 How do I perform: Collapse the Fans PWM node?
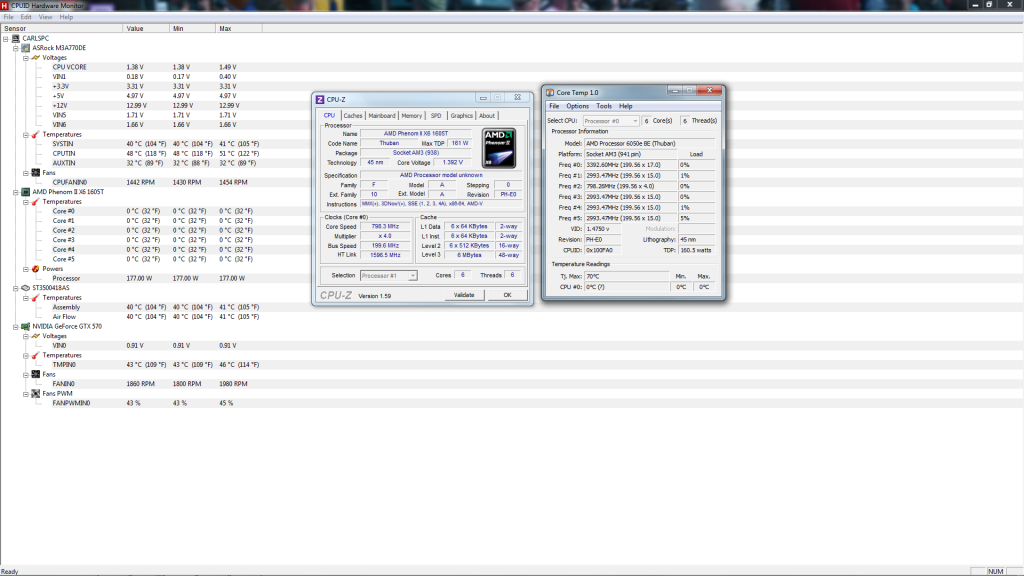click(x=25, y=394)
